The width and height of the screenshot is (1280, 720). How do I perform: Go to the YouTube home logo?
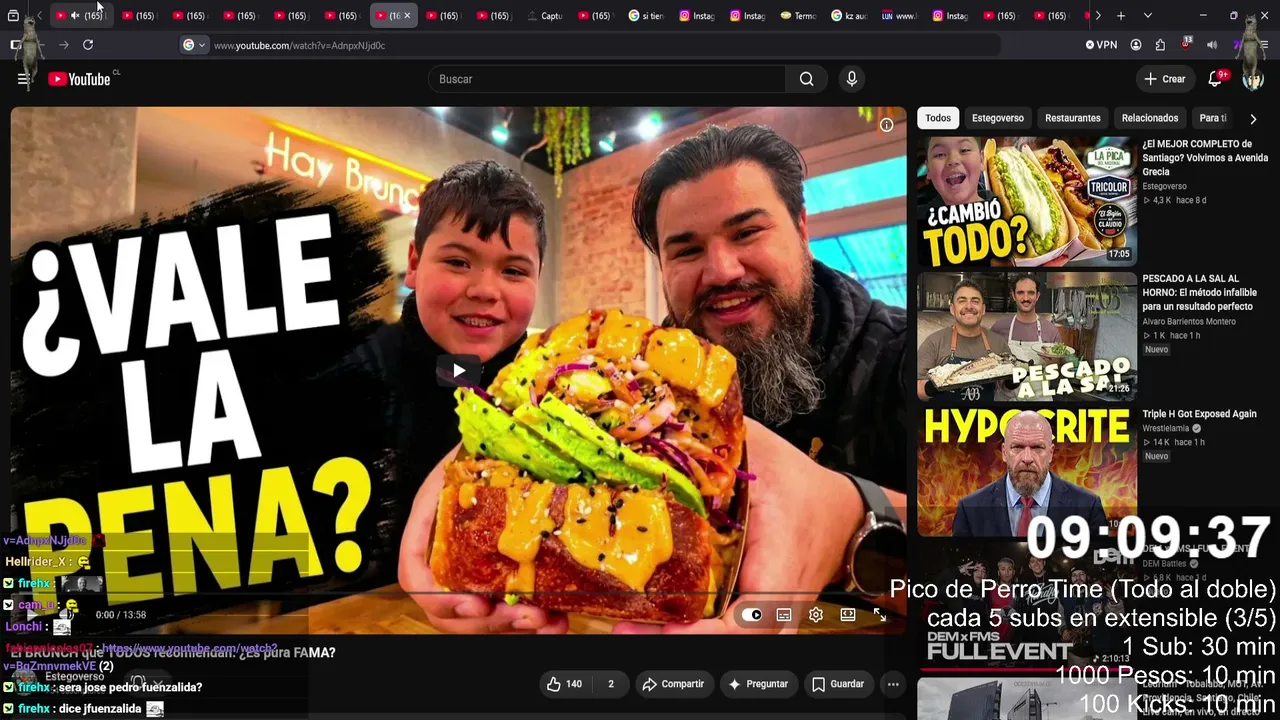[x=79, y=79]
